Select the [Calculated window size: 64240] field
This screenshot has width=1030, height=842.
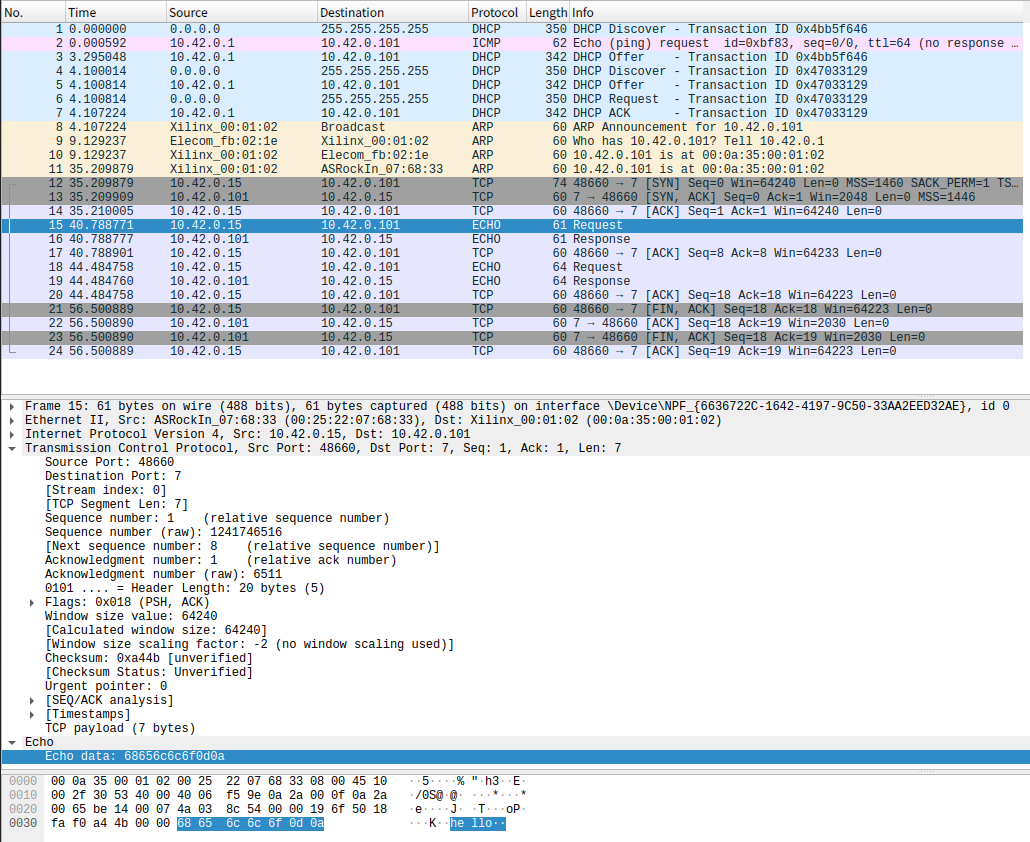[156, 631]
